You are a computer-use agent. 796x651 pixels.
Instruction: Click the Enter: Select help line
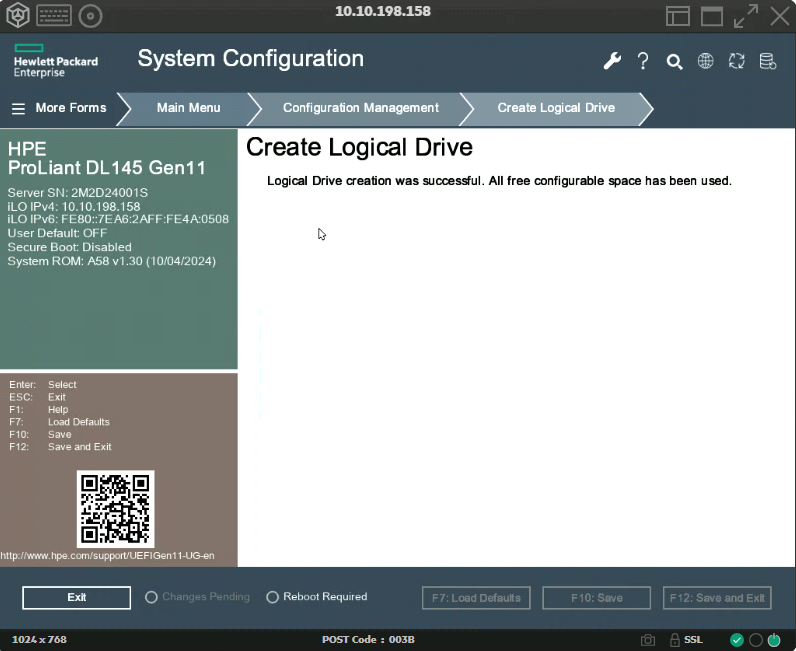coord(43,384)
